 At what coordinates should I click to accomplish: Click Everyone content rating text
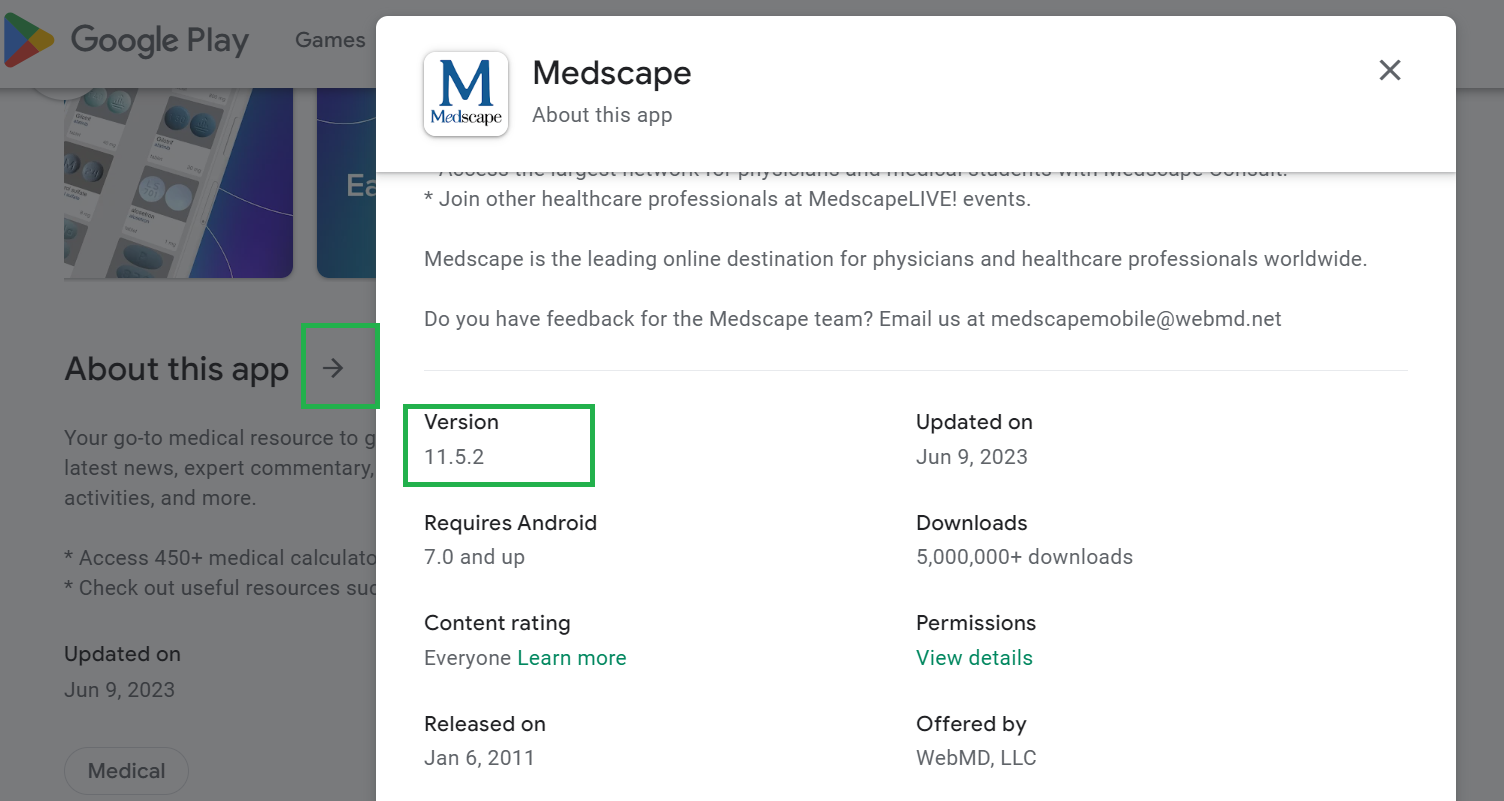(x=467, y=658)
